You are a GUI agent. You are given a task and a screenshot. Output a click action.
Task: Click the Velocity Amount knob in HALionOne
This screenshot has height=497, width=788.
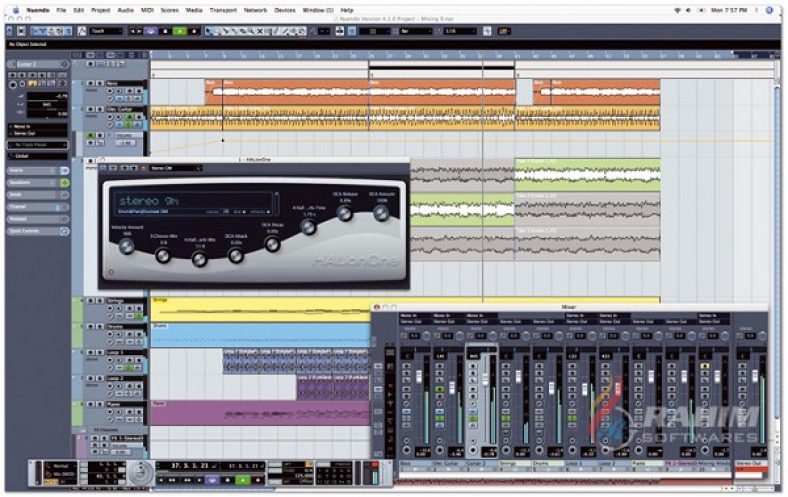point(126,245)
